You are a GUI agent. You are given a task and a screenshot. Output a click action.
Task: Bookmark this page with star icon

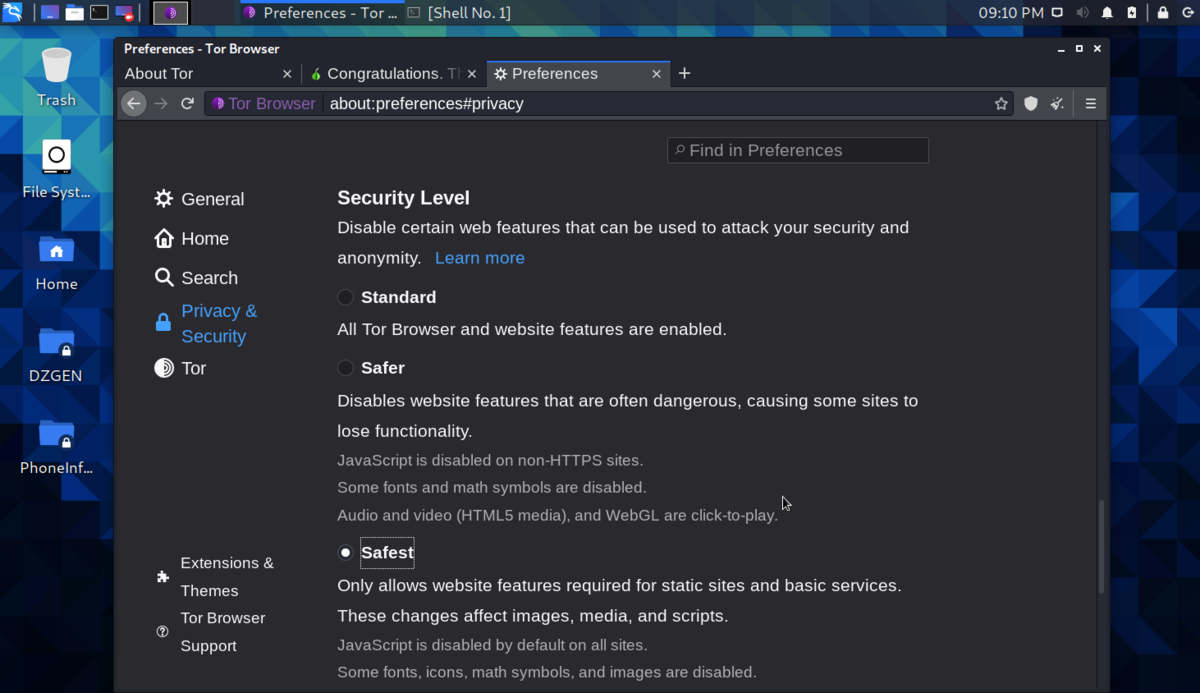pos(1001,104)
